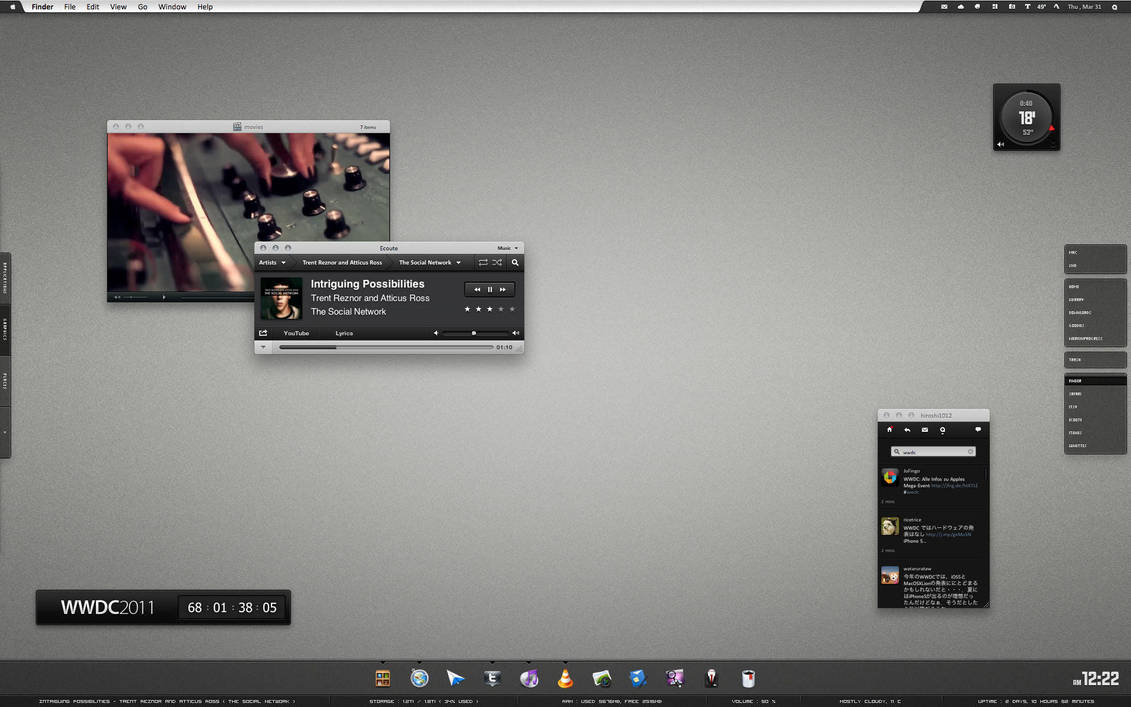
Task: Open search in the Ecoute toolbar
Action: tap(515, 263)
